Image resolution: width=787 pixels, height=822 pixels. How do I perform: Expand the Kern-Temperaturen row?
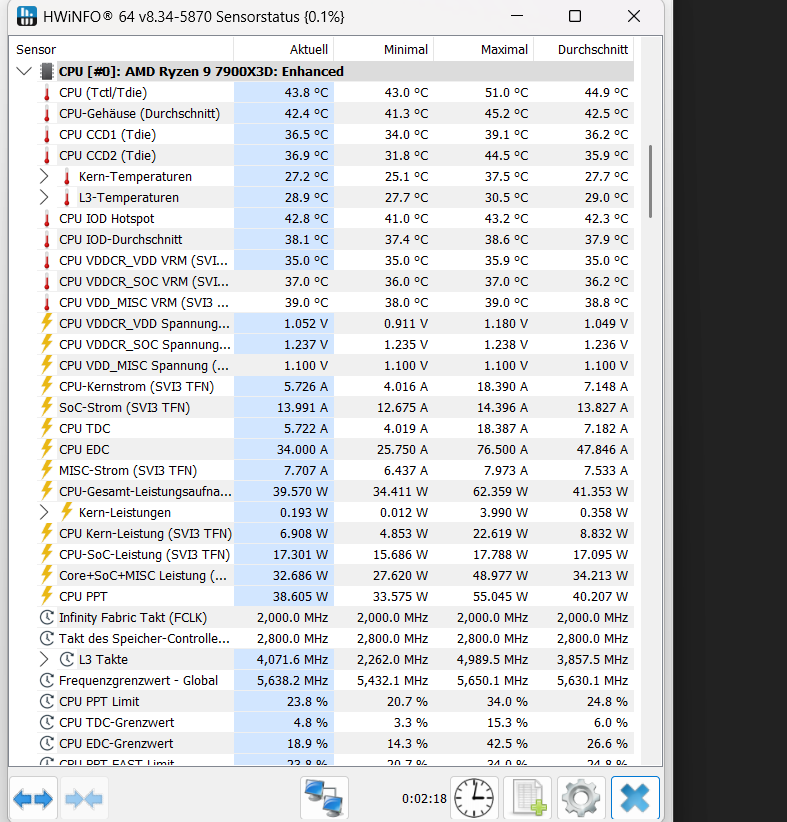tap(44, 177)
